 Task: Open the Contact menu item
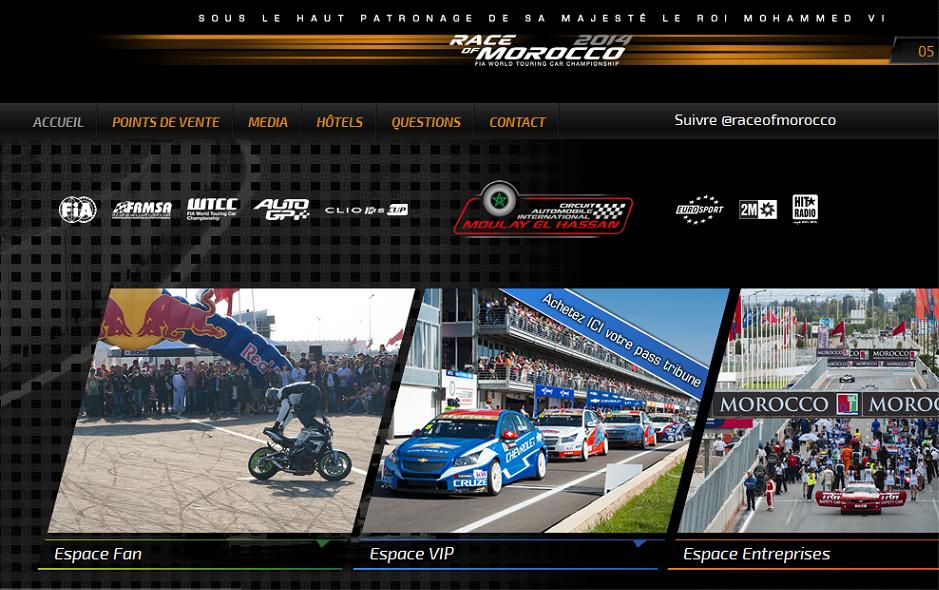coord(517,122)
